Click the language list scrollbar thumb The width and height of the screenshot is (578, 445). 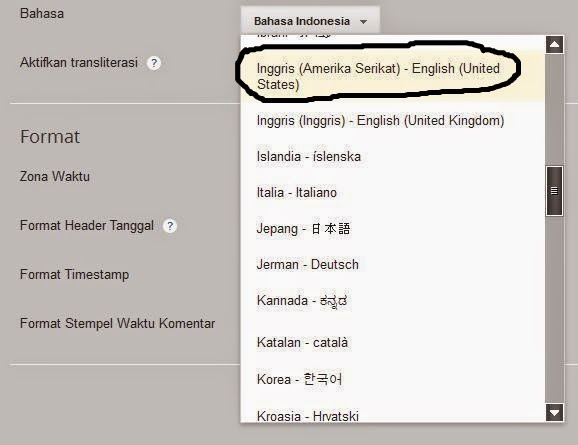point(554,191)
